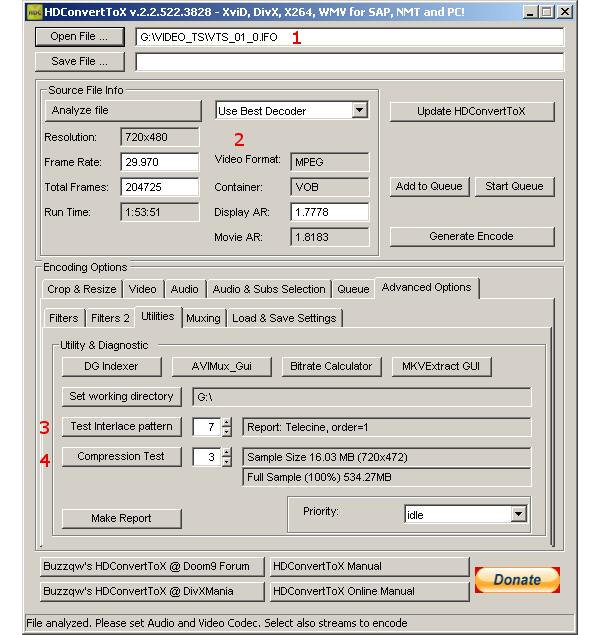The height and width of the screenshot is (635, 600).
Task: Click the Video Format value MPEG
Action: coord(330,162)
